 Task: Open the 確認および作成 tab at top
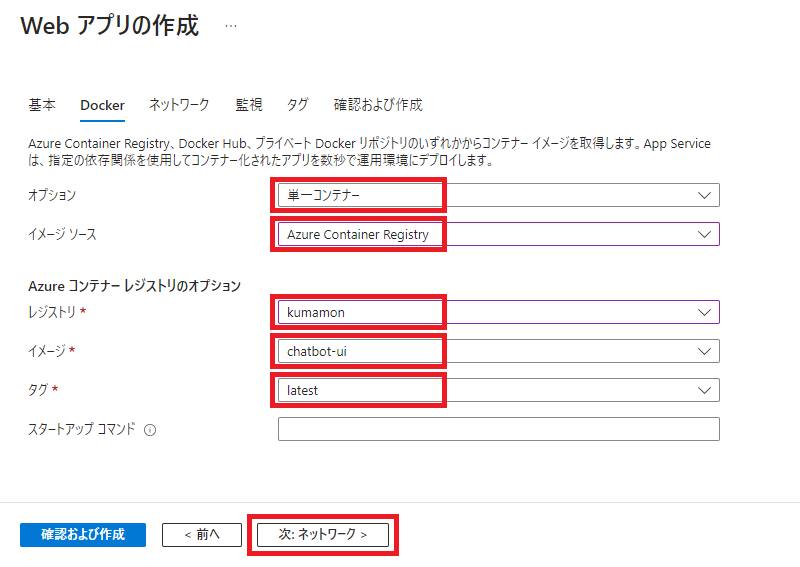tap(378, 105)
